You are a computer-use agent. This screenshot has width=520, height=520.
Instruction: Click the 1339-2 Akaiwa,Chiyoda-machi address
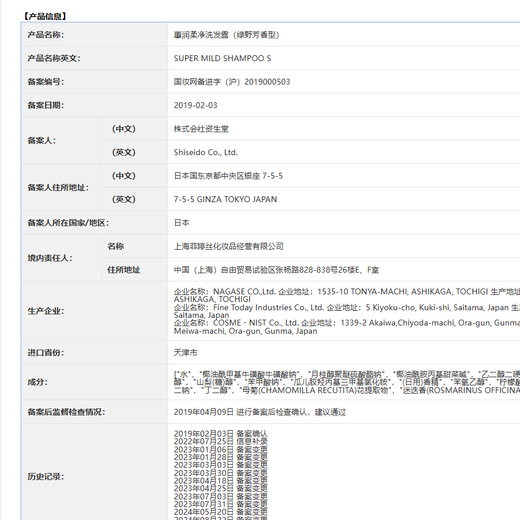430,323
